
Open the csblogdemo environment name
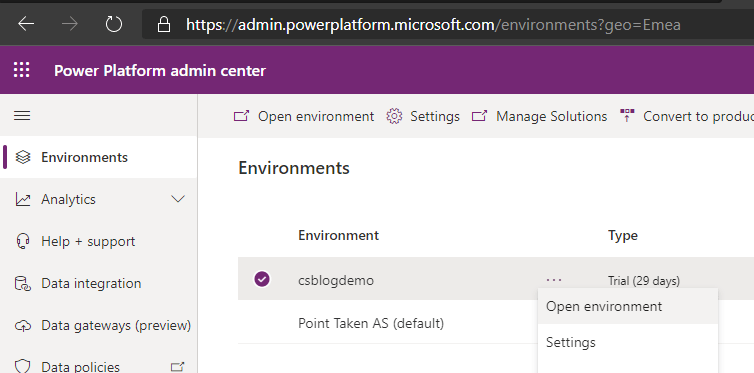[x=336, y=280]
